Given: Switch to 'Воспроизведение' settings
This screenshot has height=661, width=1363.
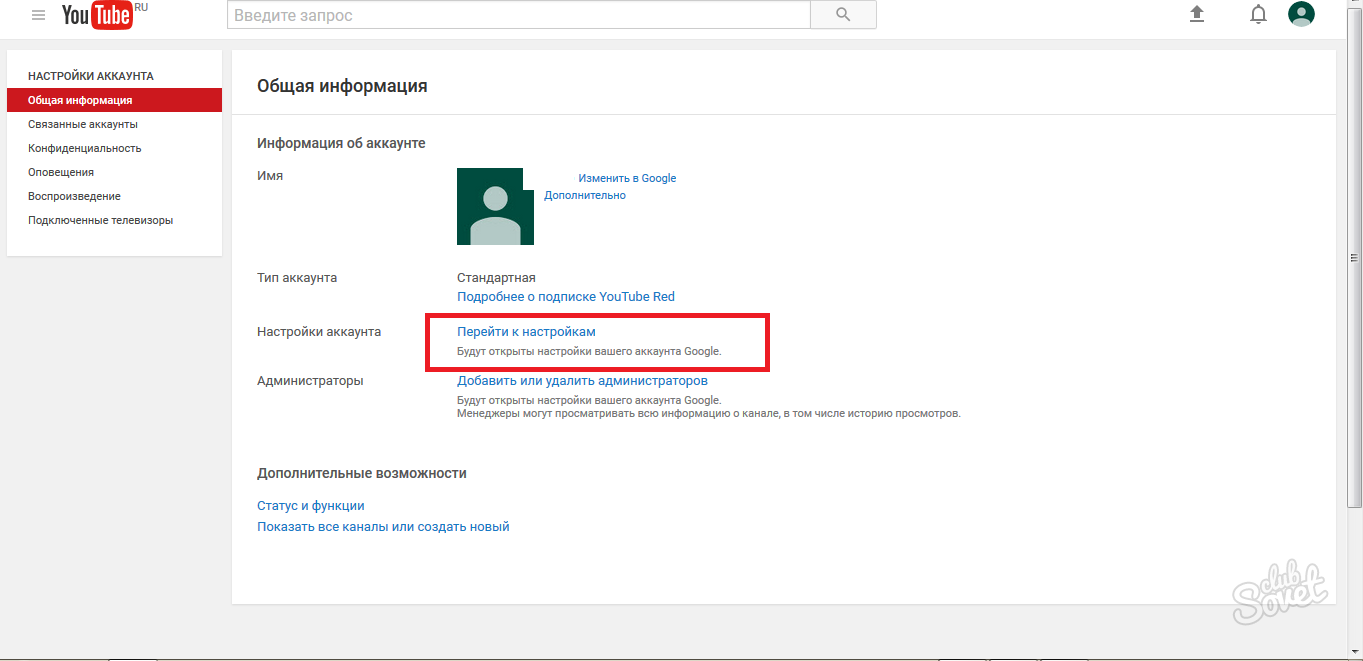Looking at the screenshot, I should [x=74, y=196].
